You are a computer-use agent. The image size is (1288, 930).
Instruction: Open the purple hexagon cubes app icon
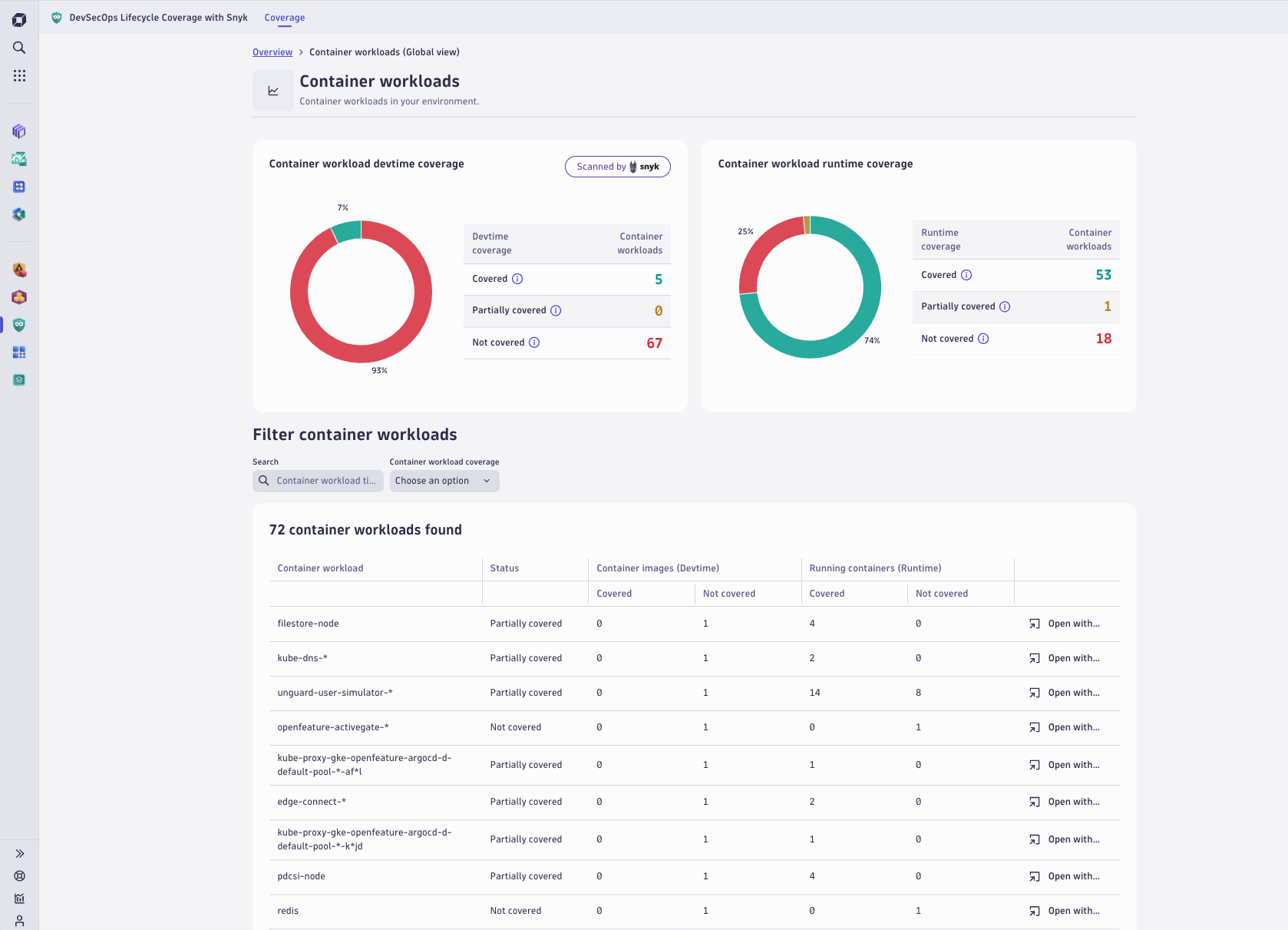tap(19, 297)
